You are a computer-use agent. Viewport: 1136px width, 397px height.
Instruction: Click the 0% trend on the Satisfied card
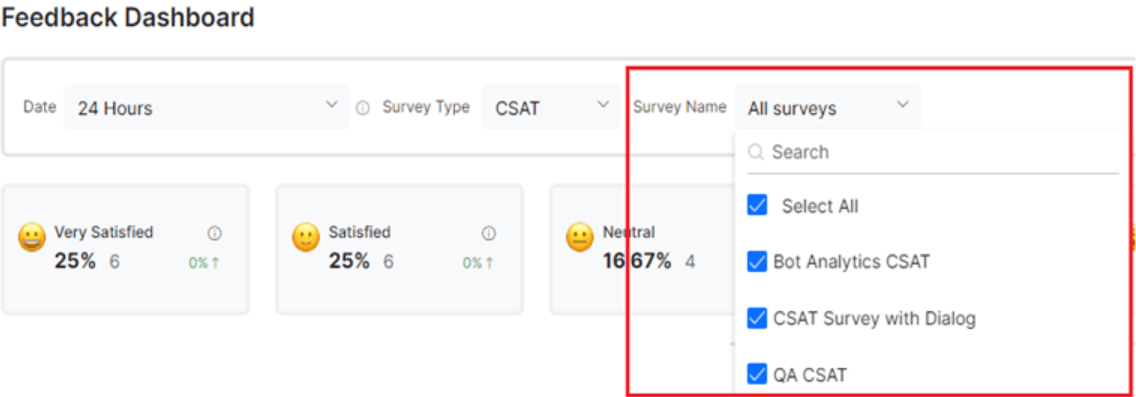coord(478,263)
